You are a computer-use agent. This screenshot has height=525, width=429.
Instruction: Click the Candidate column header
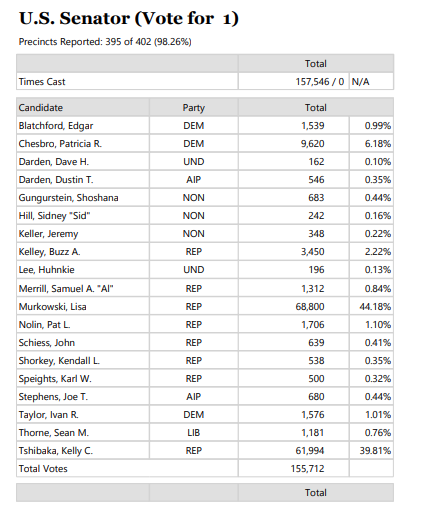pyautogui.click(x=83, y=108)
